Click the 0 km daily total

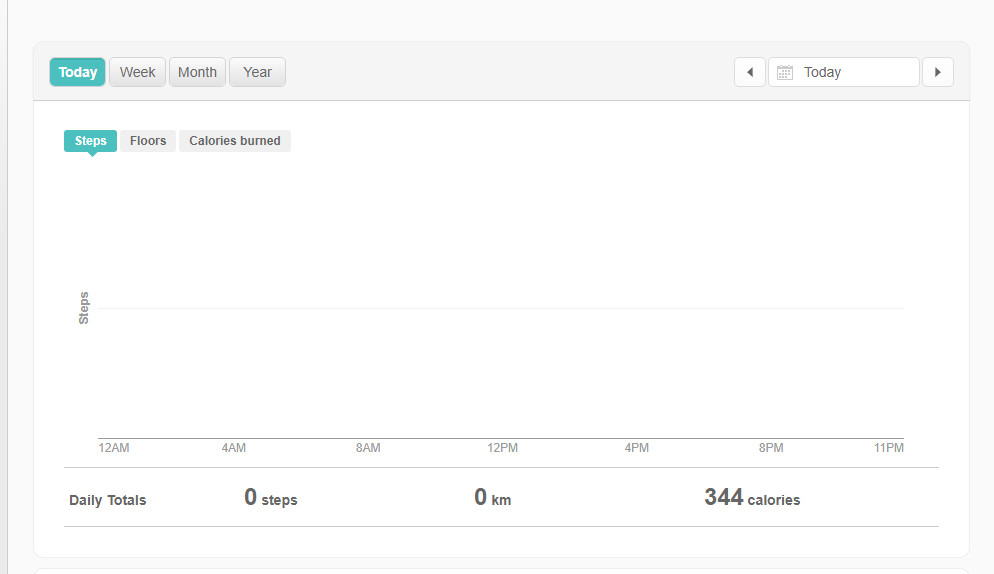tap(492, 498)
